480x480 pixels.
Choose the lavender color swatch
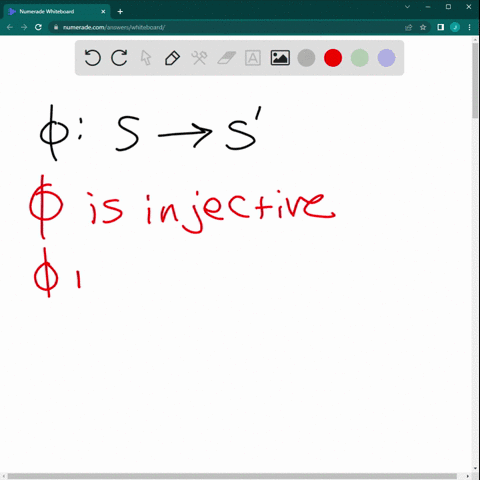[386, 58]
